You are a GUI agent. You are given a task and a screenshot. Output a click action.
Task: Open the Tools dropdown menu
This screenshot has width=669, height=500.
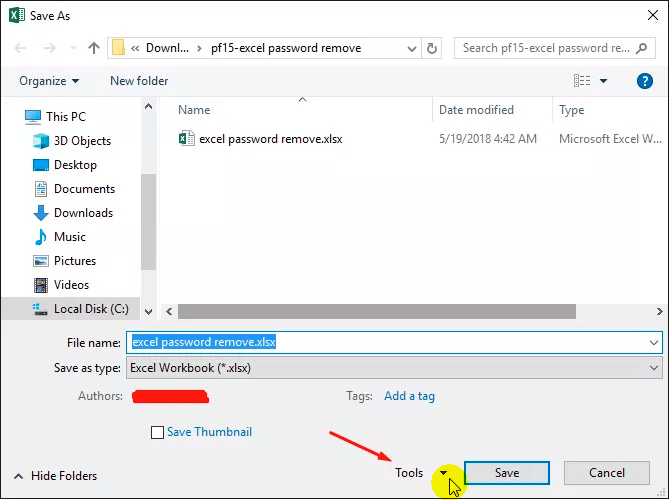[422, 473]
